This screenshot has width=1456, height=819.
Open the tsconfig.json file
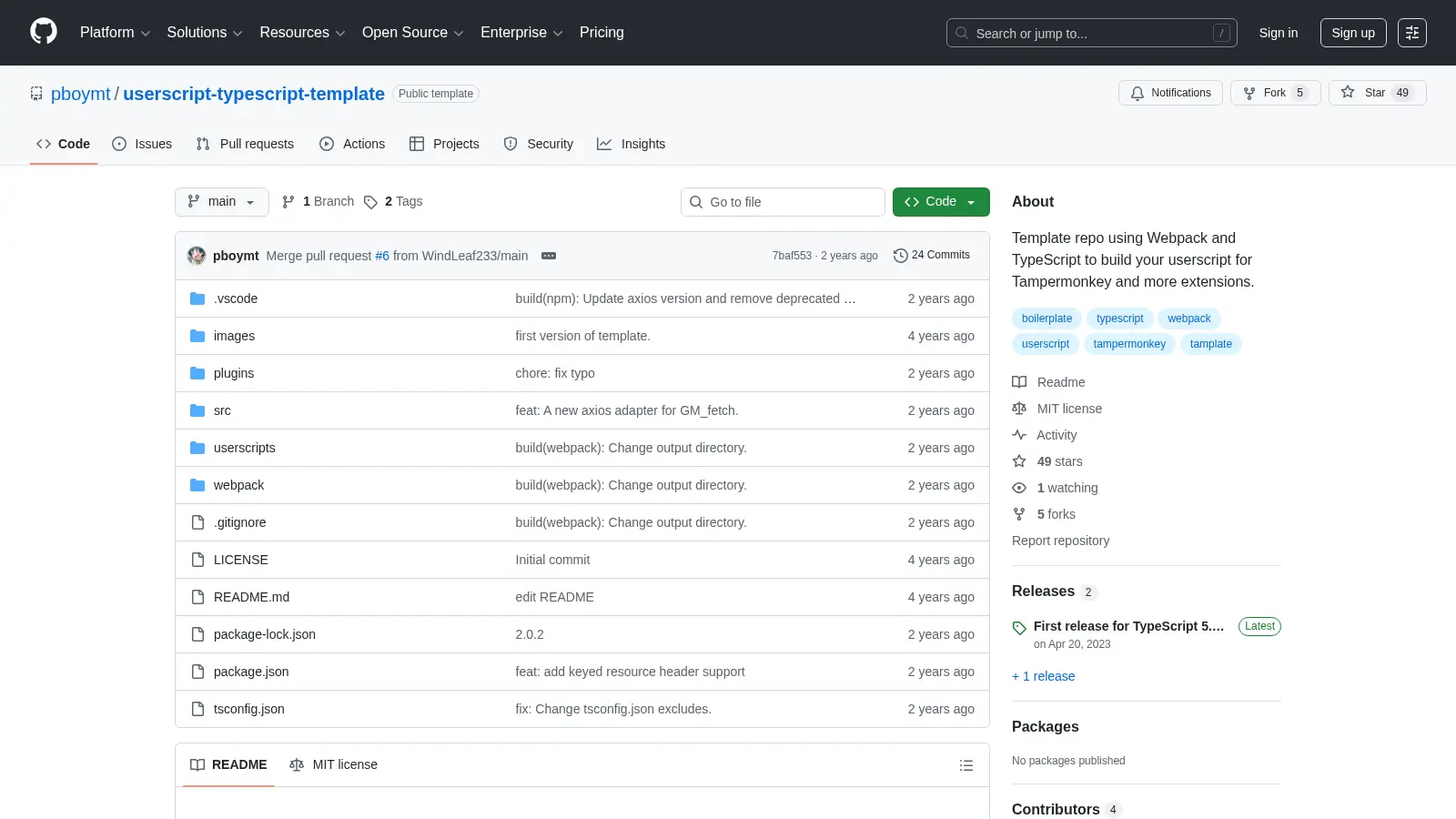(248, 709)
